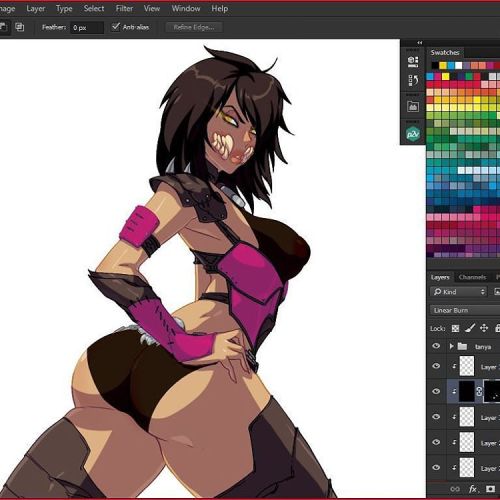Open the Window menu
Image resolution: width=500 pixels, height=500 pixels.
186,9
